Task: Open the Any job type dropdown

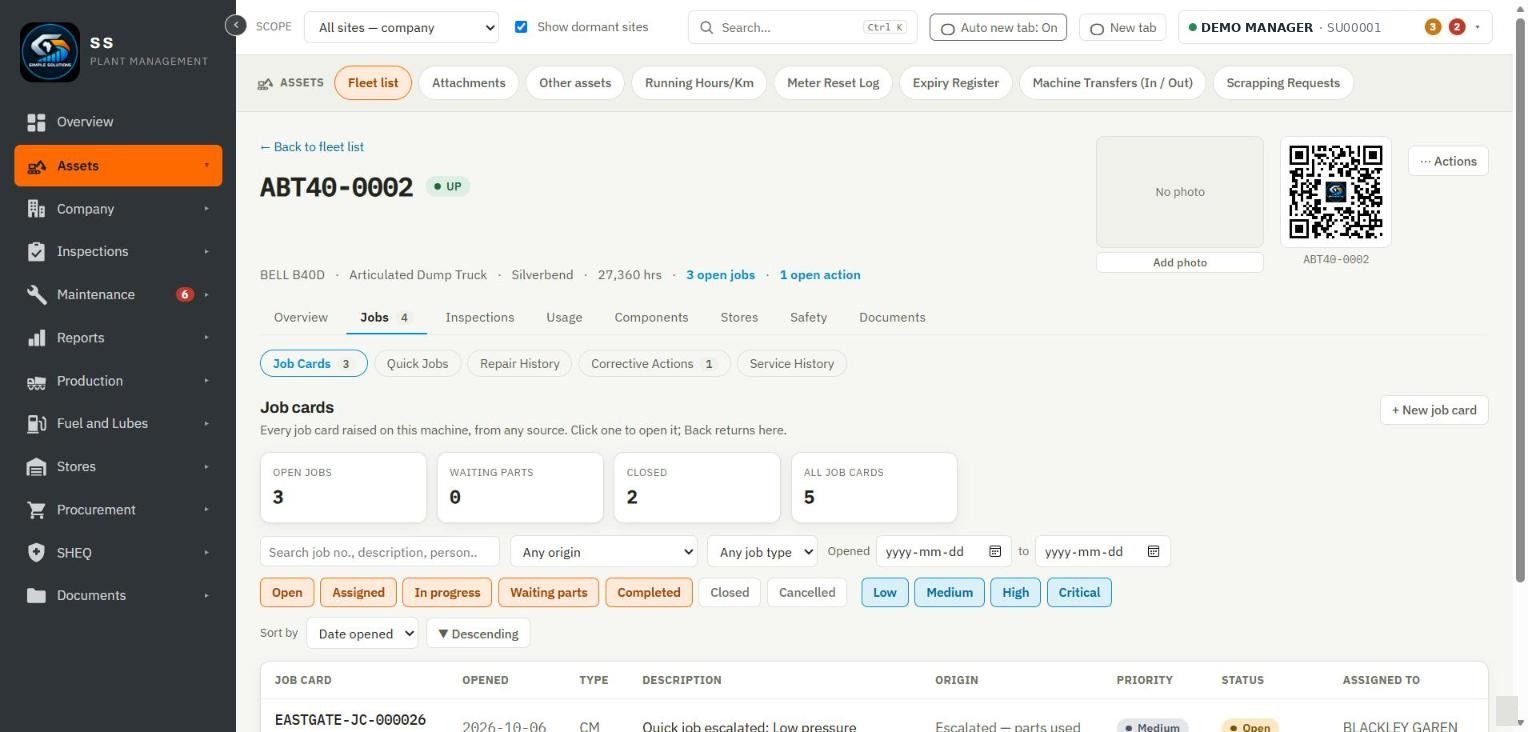Action: [x=762, y=552]
